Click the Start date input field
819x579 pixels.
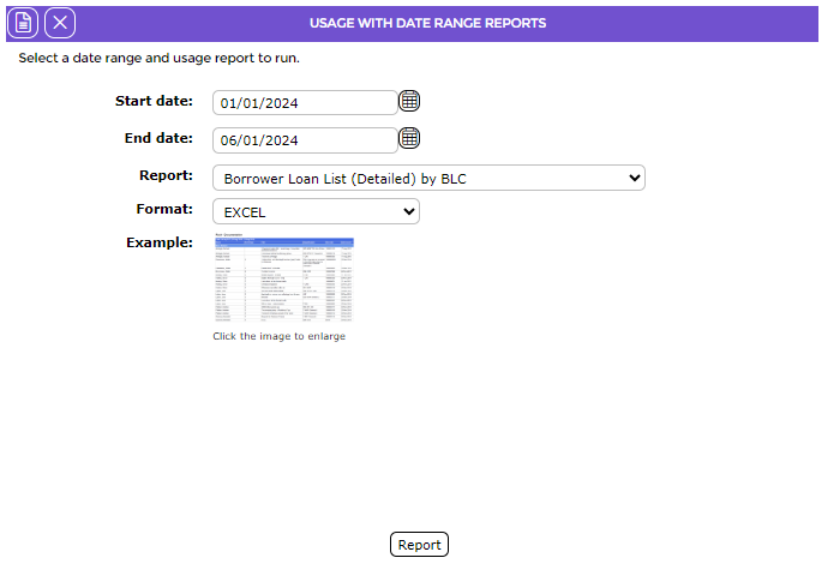305,103
